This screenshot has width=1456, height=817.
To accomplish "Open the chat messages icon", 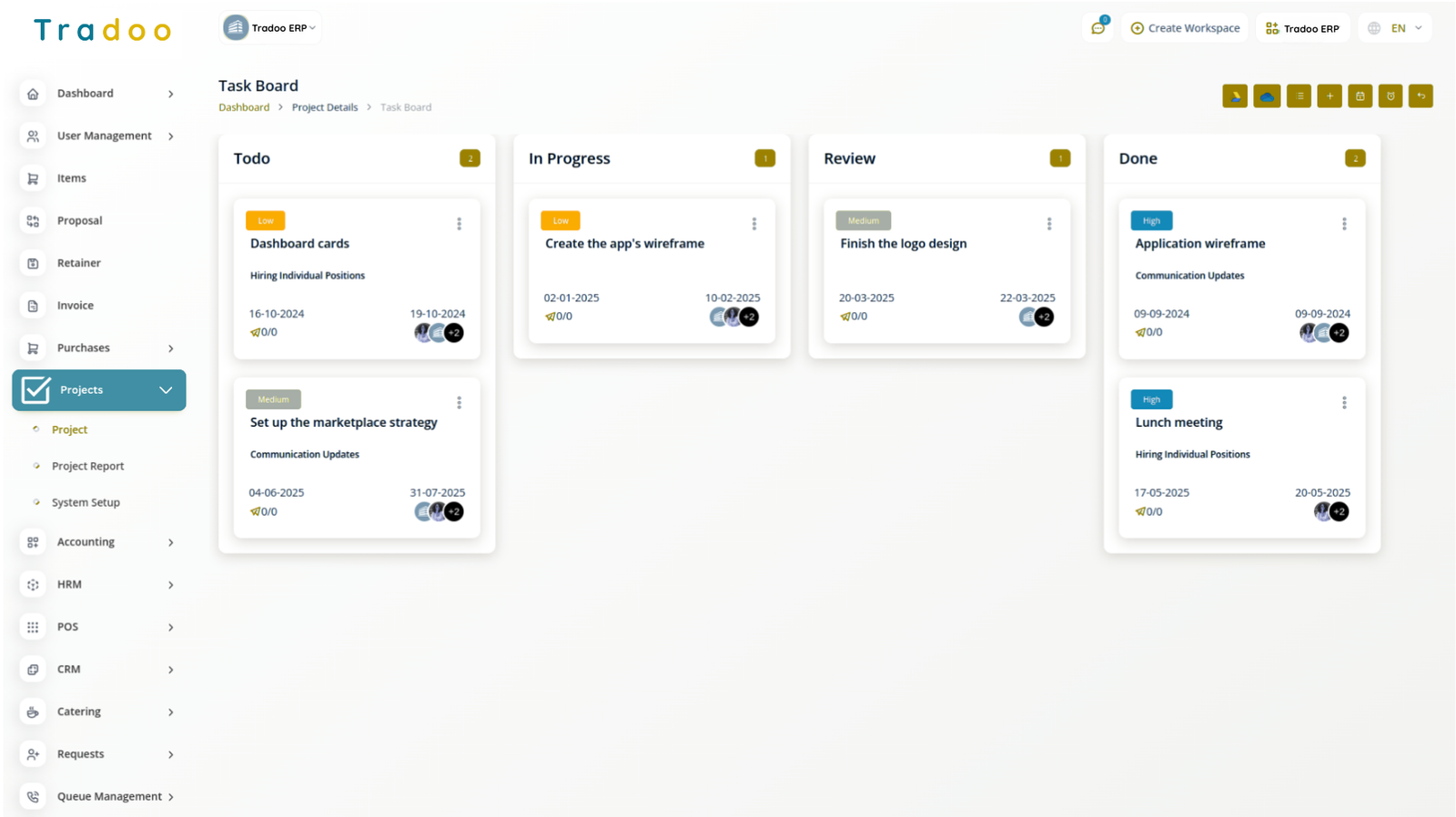I will tap(1098, 28).
